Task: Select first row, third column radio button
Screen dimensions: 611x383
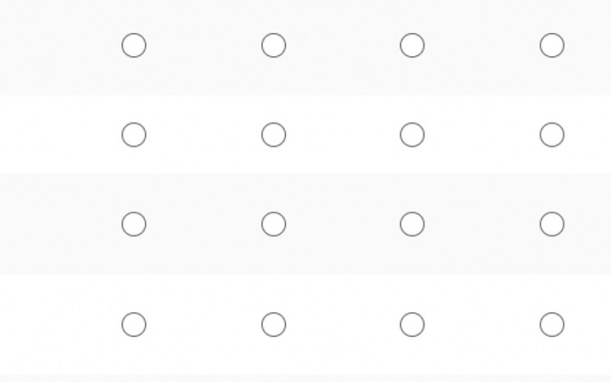Action: (412, 46)
